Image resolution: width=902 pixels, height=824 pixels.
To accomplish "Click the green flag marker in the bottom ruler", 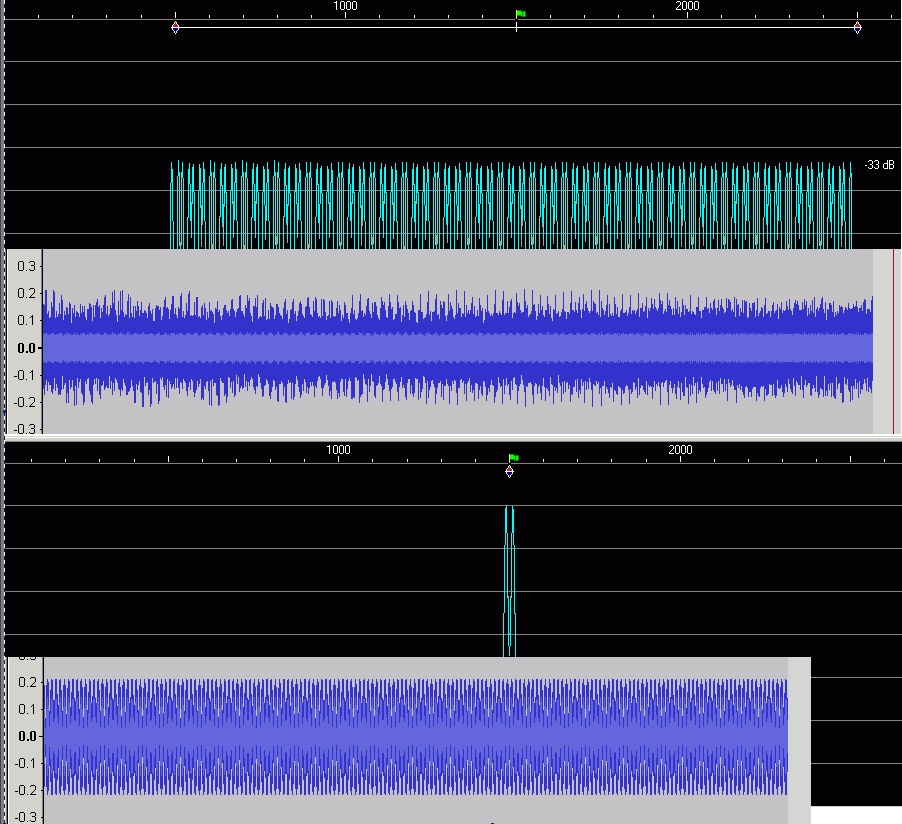I will [514, 458].
